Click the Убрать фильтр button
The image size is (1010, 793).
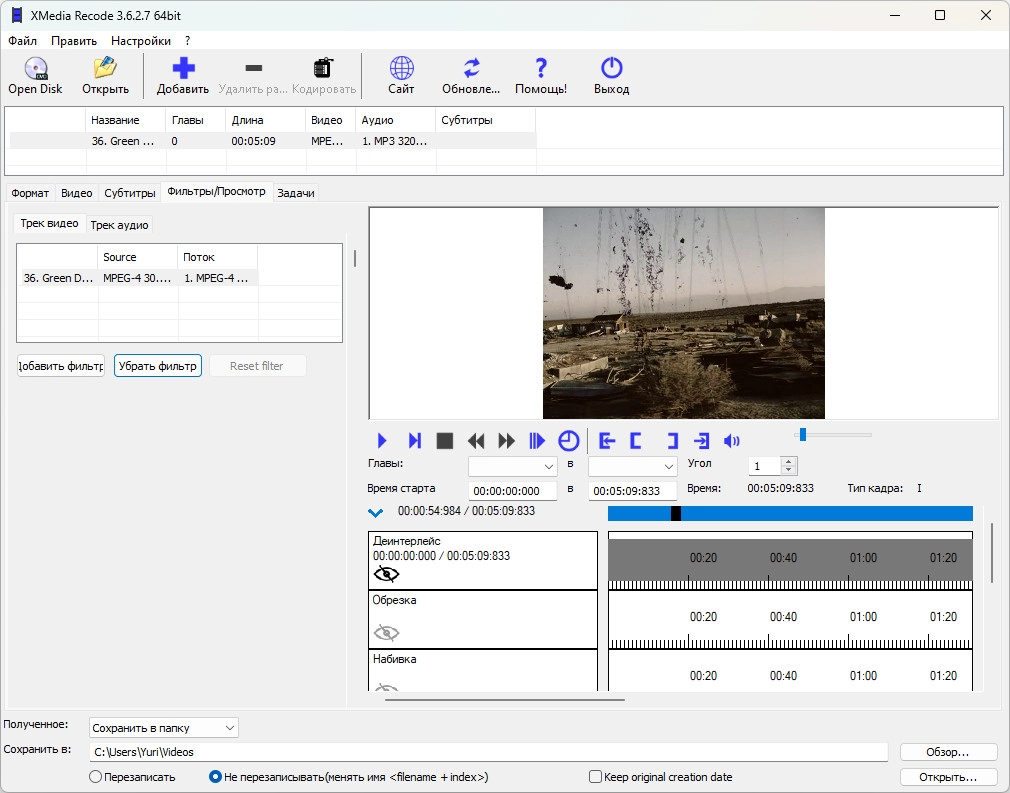(158, 366)
